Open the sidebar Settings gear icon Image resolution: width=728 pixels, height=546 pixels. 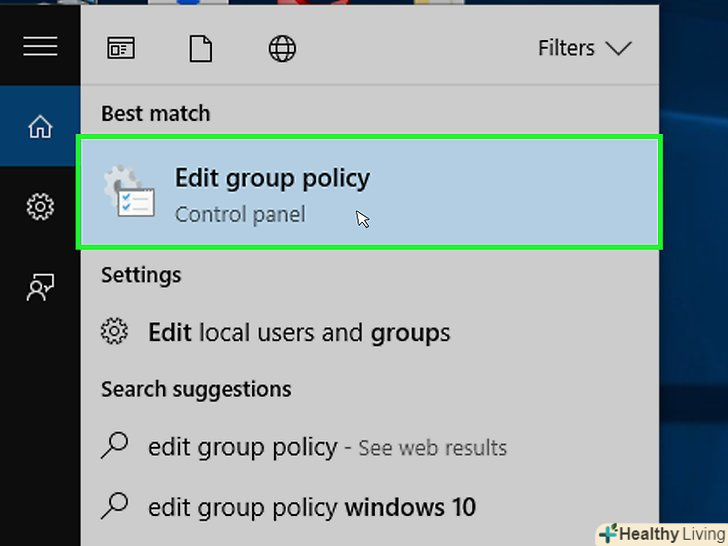(x=40, y=207)
